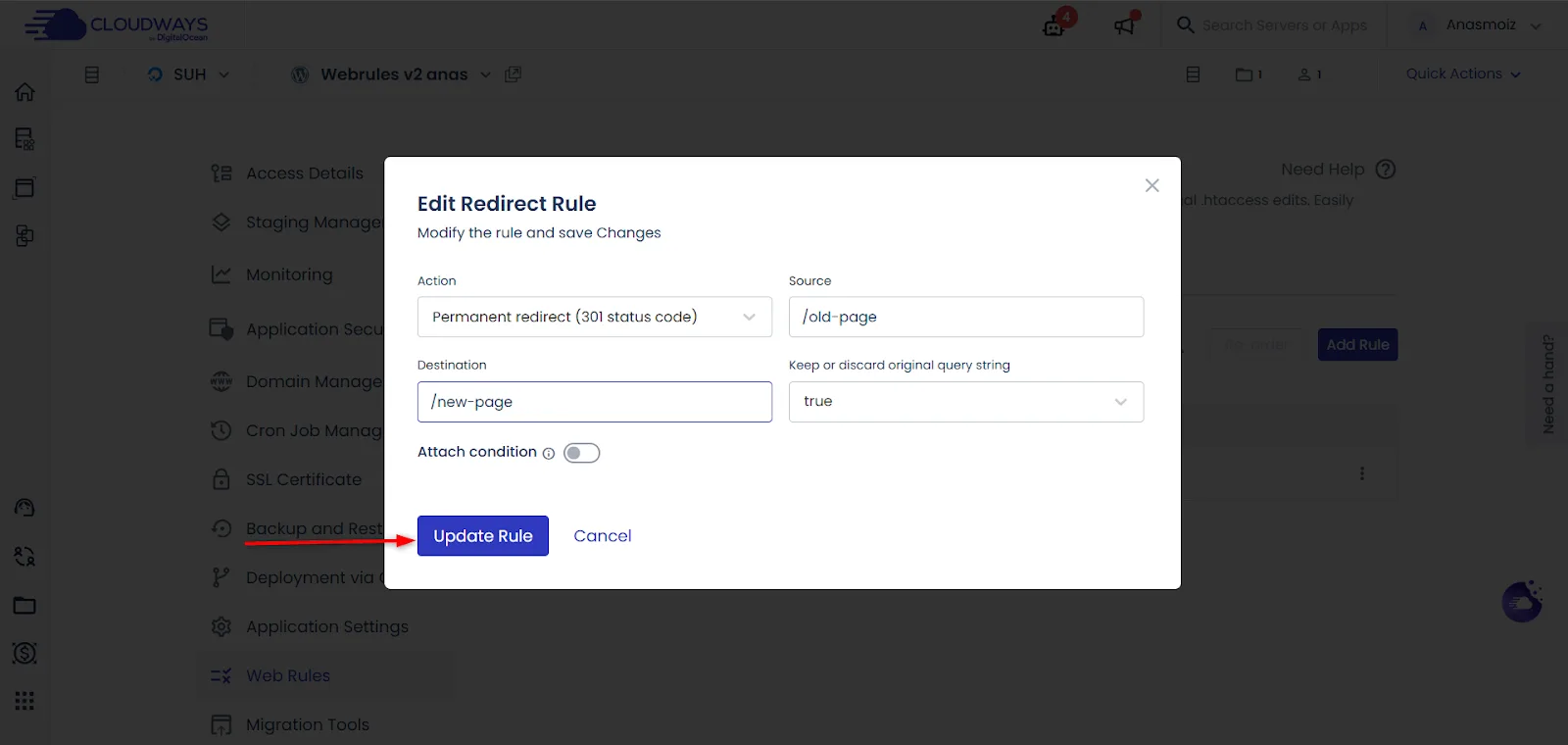Open the query string true dropdown
The height and width of the screenshot is (745, 1568).
[966, 402]
